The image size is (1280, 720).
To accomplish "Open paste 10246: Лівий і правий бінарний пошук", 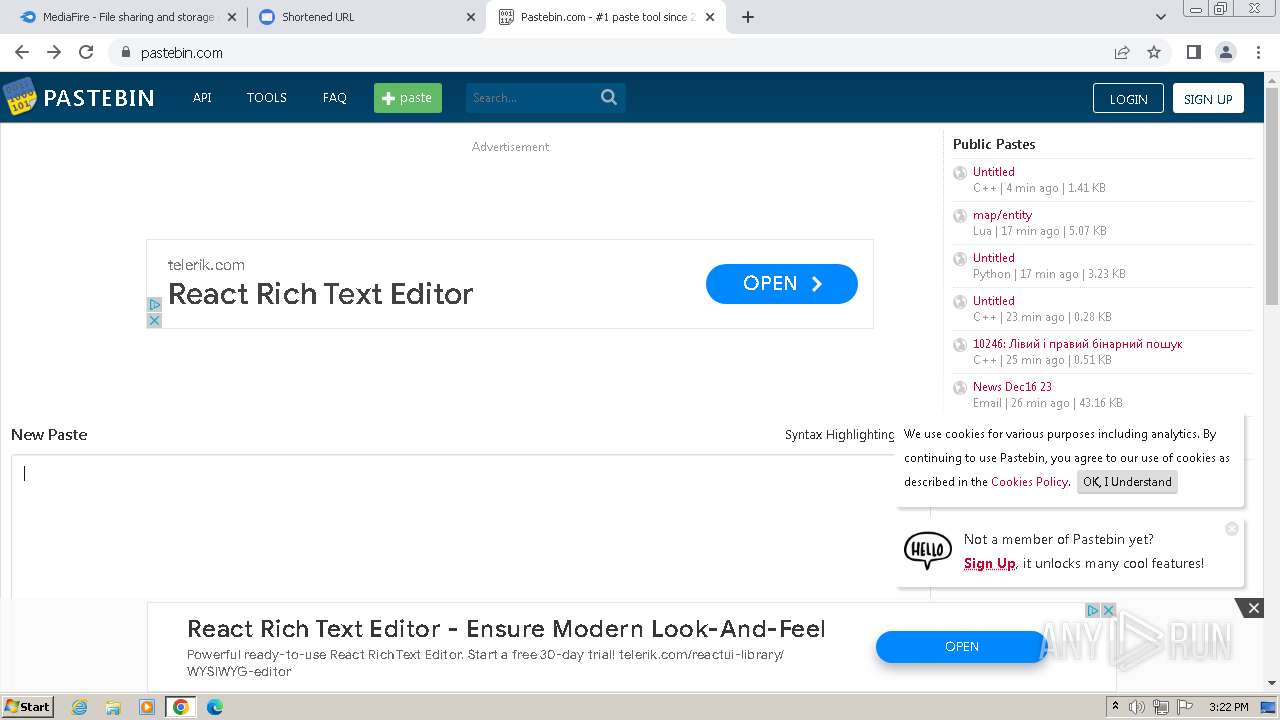I will pos(1077,344).
